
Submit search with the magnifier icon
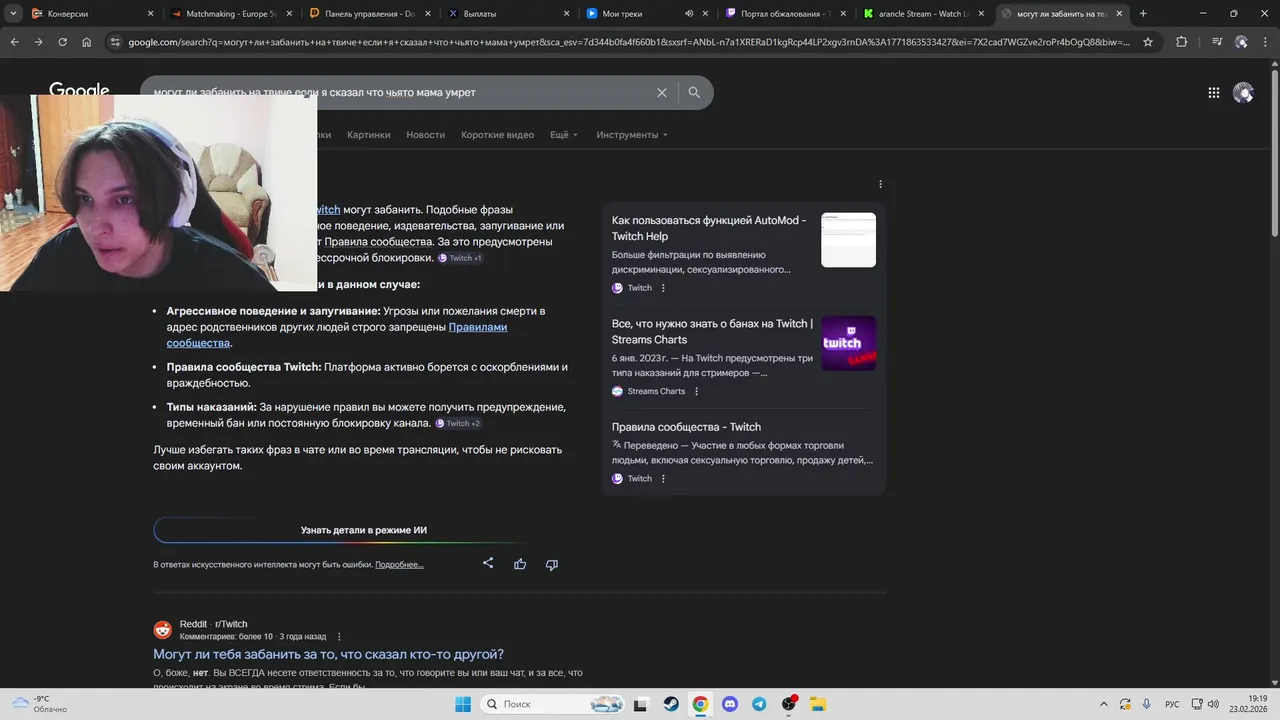click(694, 92)
